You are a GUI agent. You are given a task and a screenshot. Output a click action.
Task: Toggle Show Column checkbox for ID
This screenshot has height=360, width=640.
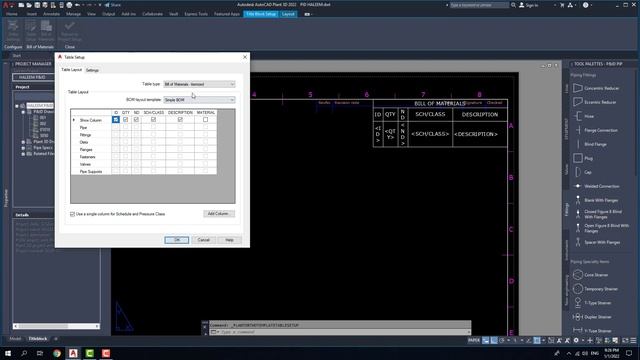coord(116,120)
